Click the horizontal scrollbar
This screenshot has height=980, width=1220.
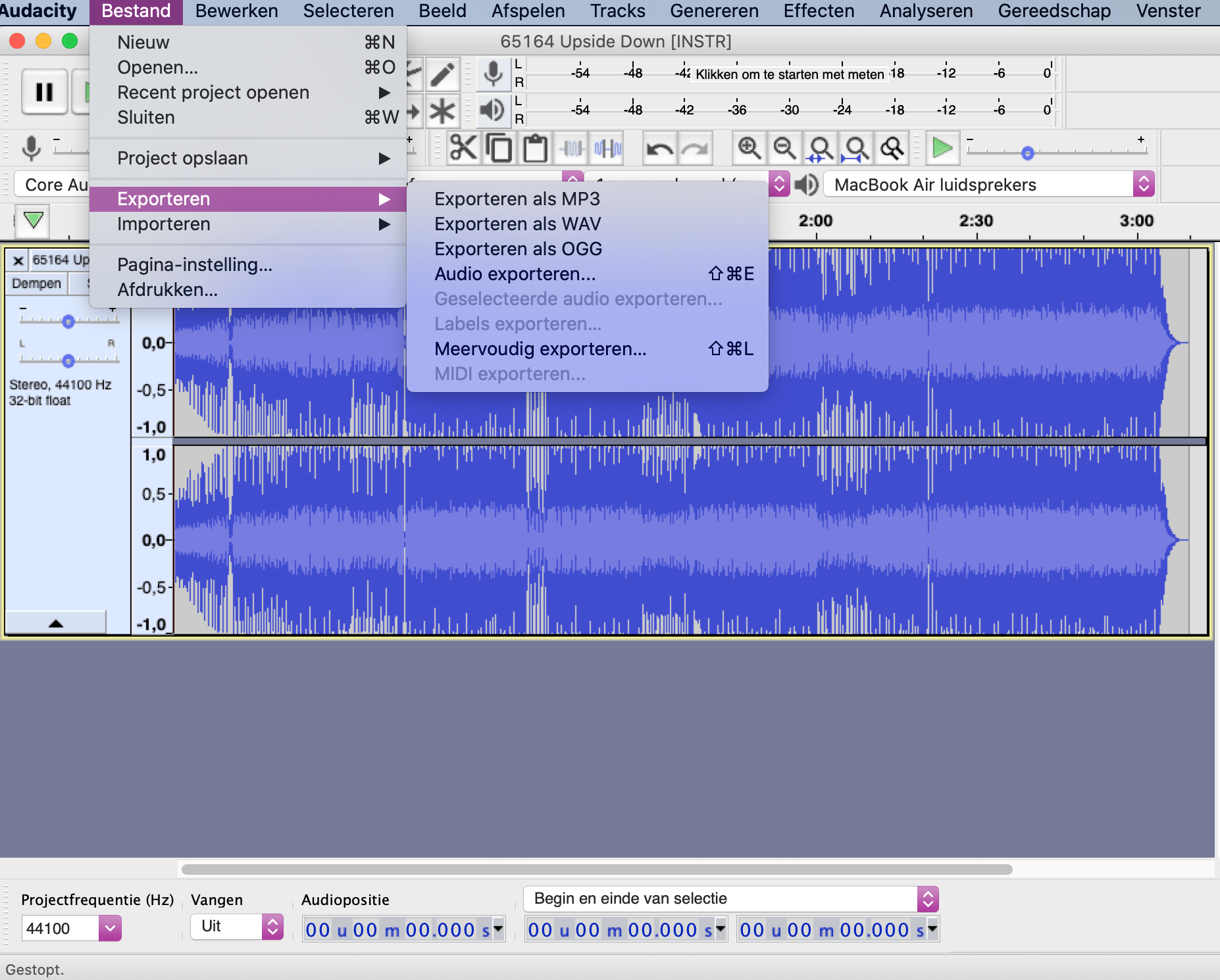click(597, 870)
